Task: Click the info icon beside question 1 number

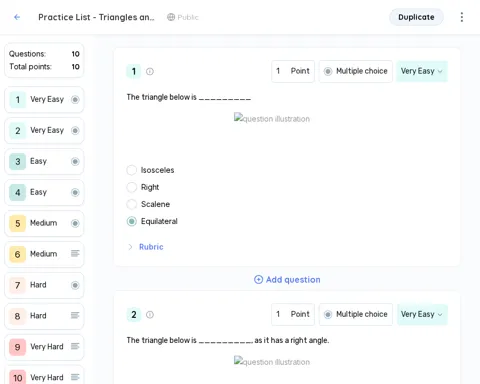Action: pos(150,71)
